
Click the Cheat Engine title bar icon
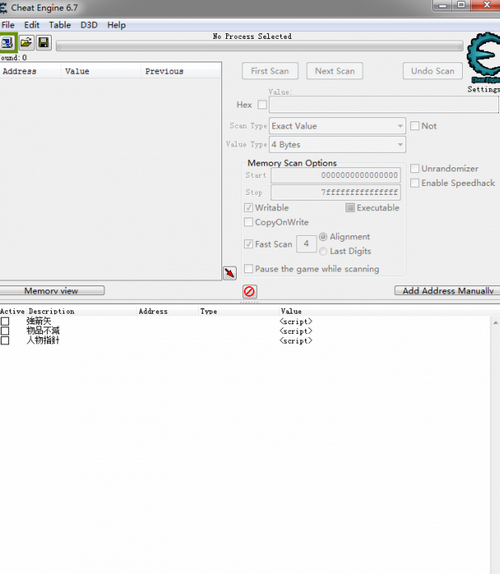pyautogui.click(x=3, y=8)
